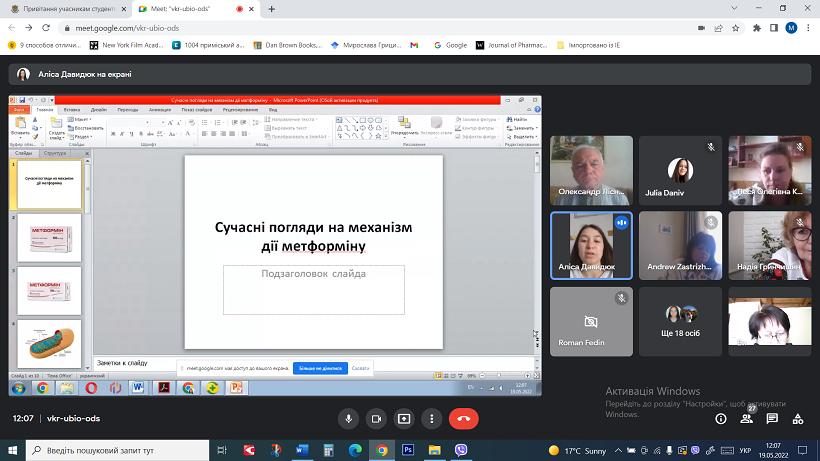820x461 pixels.
Task: Open Microsoft Edge from taskbar
Action: [x=355, y=450]
